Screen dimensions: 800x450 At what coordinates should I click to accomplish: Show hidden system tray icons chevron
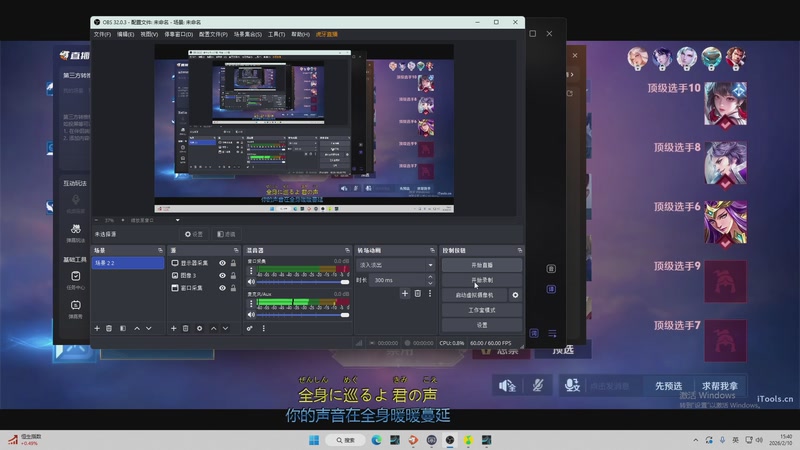(x=695, y=440)
